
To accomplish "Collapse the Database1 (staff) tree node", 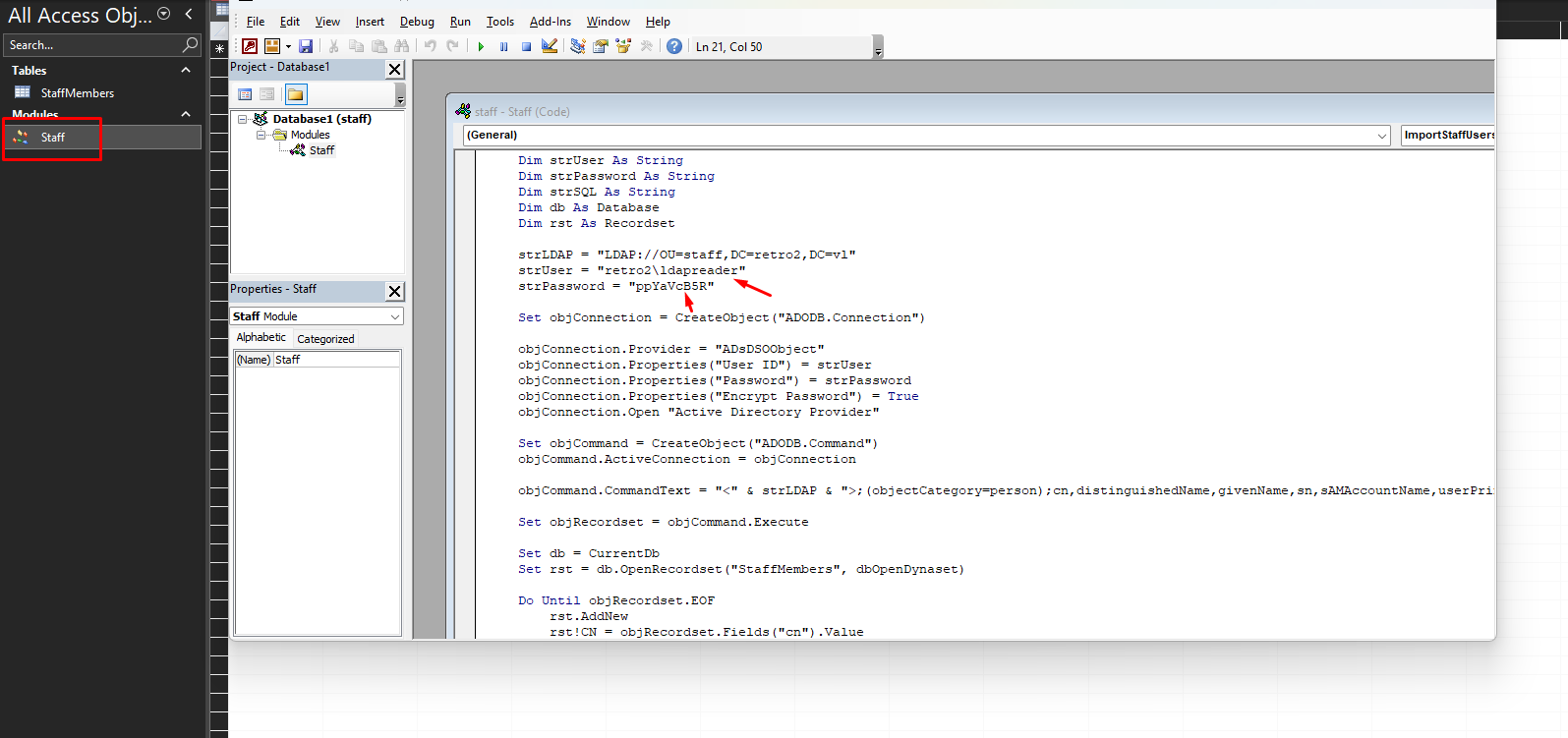I will (242, 119).
